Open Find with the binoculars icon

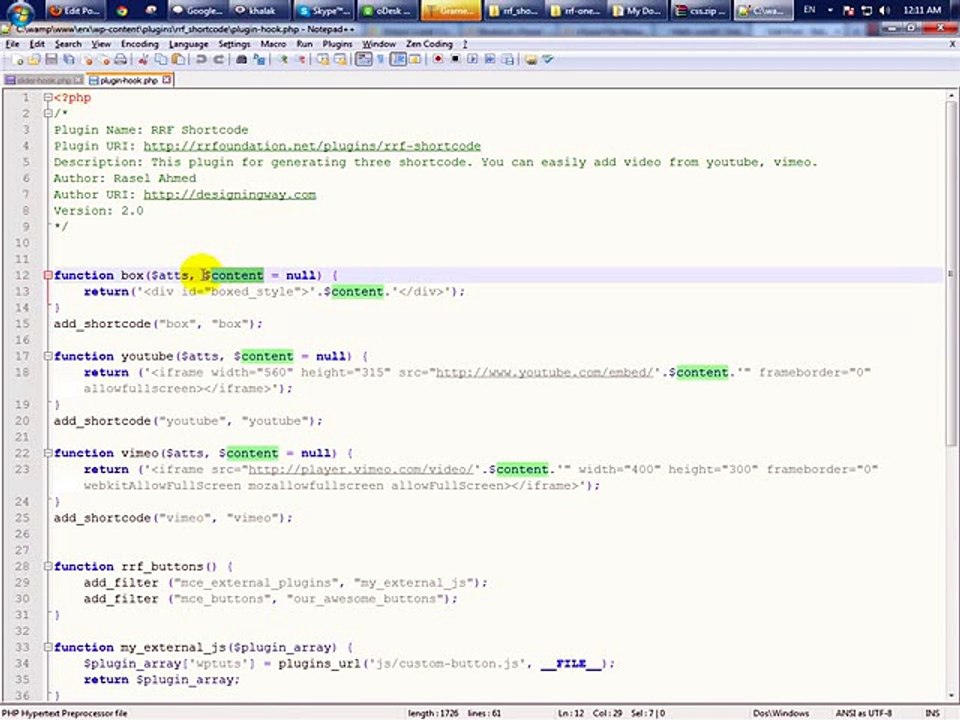click(x=242, y=59)
